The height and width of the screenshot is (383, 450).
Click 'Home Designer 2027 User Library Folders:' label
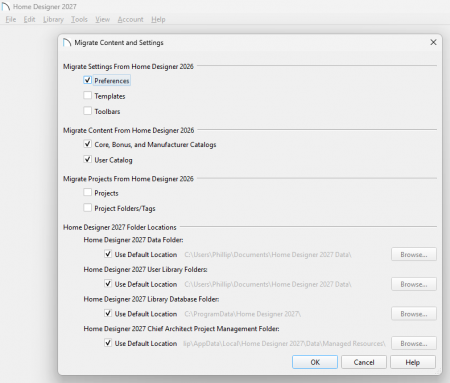[145, 269]
